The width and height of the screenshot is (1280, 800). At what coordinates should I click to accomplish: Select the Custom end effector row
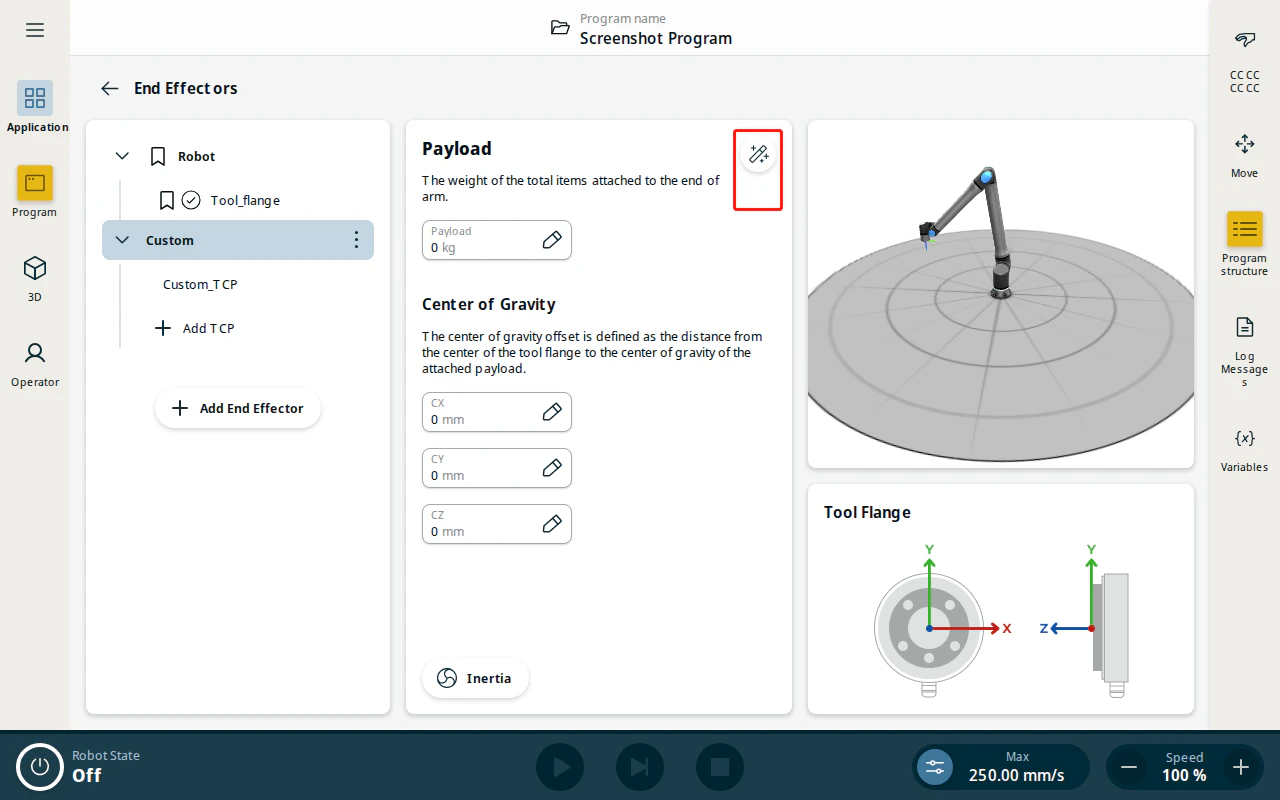click(238, 240)
